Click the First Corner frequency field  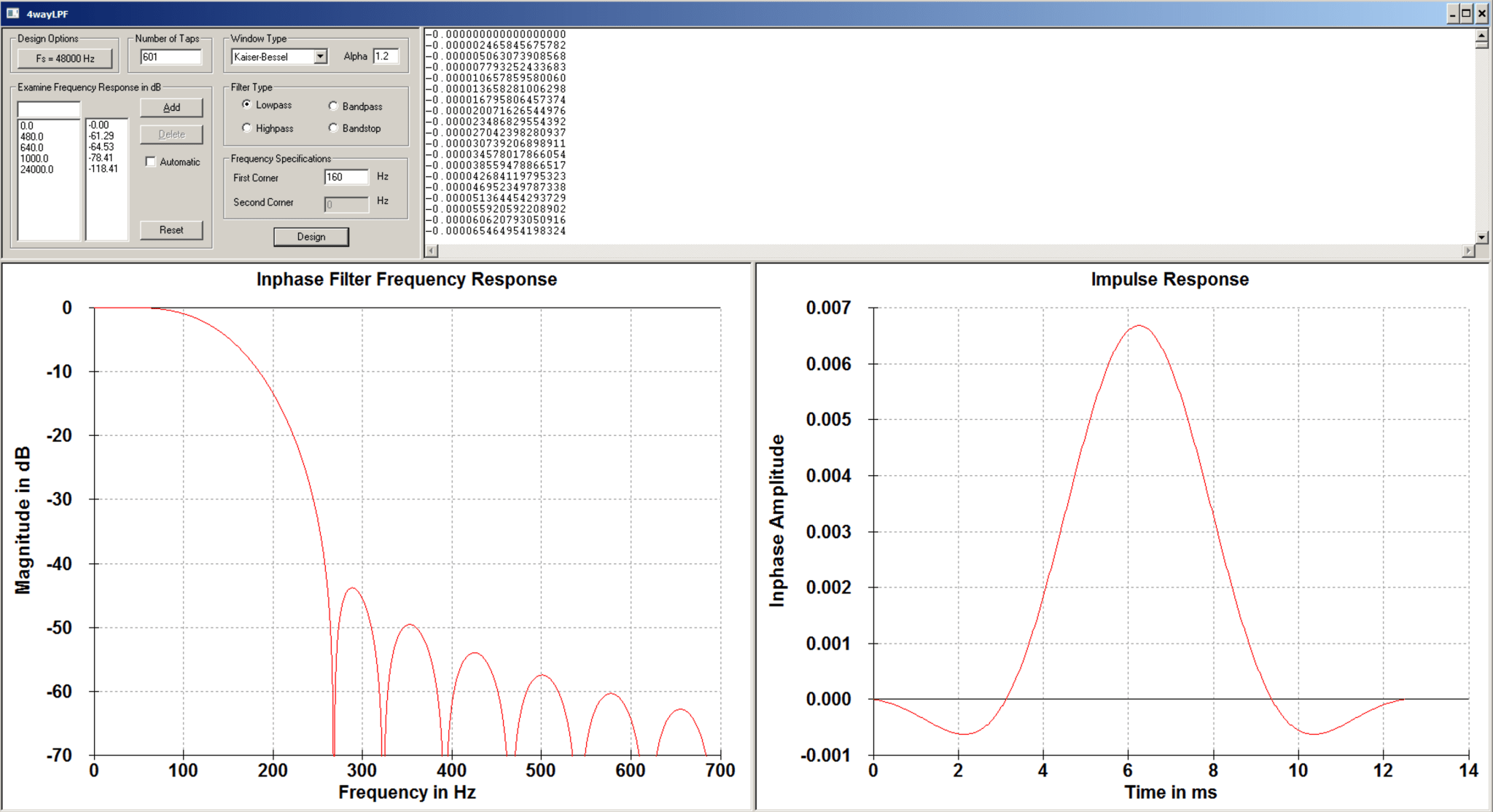click(x=346, y=177)
